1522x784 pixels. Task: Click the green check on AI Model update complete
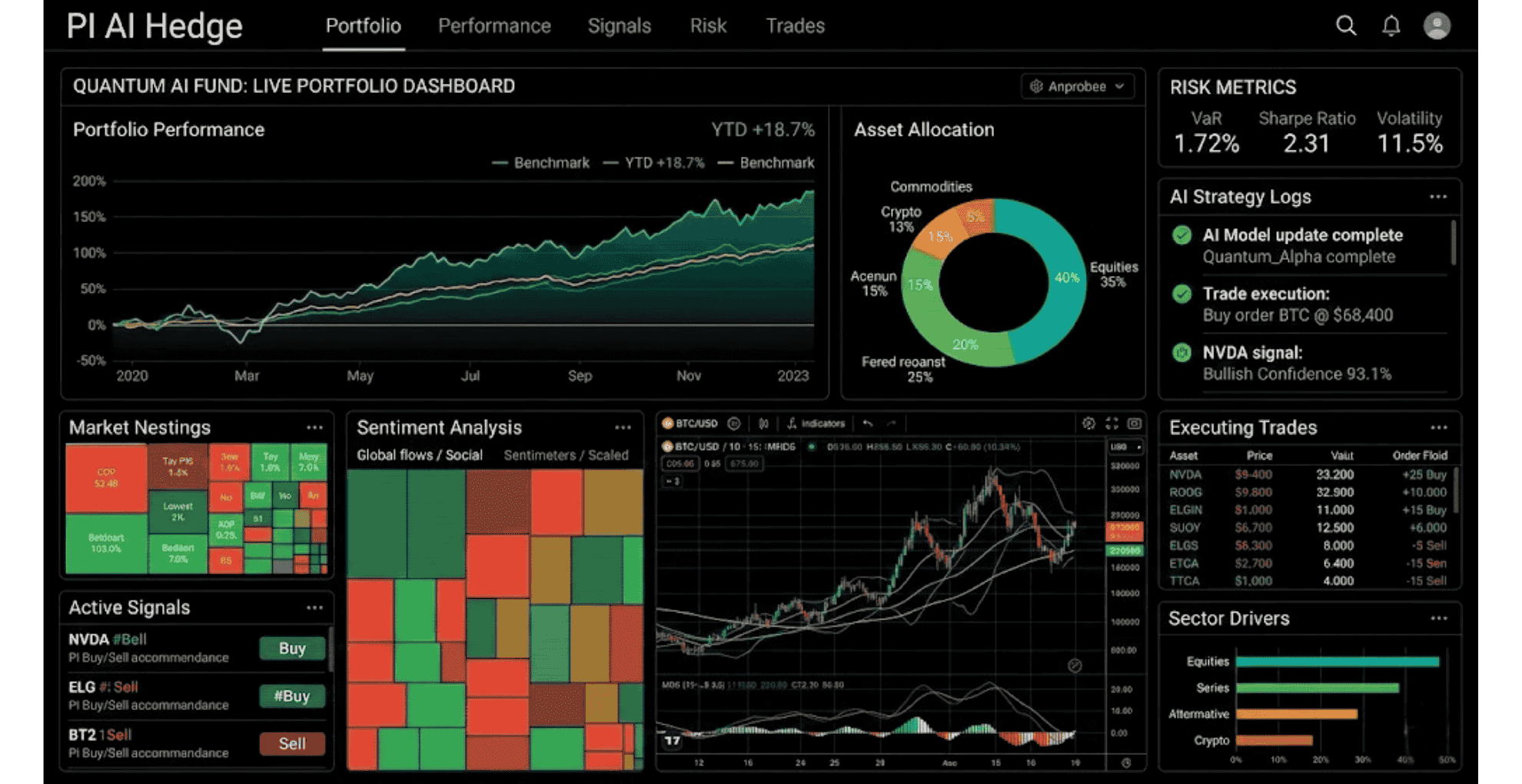pyautogui.click(x=1181, y=235)
